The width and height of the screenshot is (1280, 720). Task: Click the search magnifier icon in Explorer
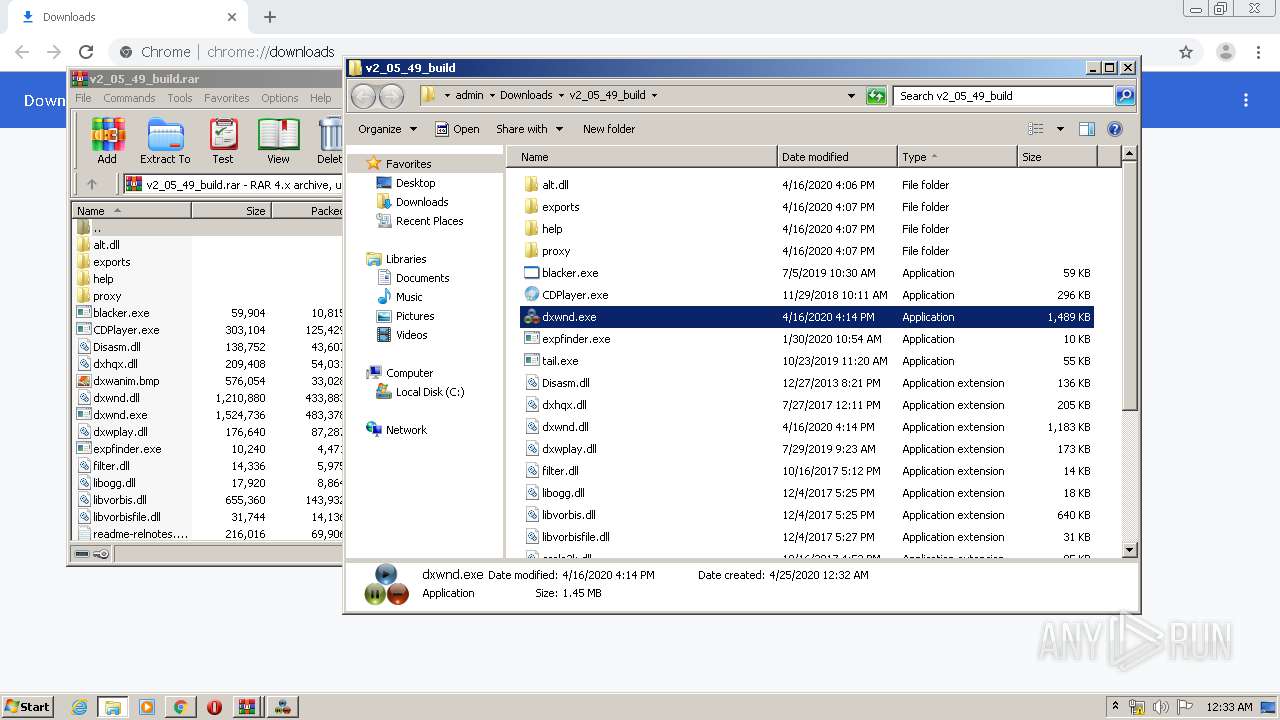click(1125, 96)
